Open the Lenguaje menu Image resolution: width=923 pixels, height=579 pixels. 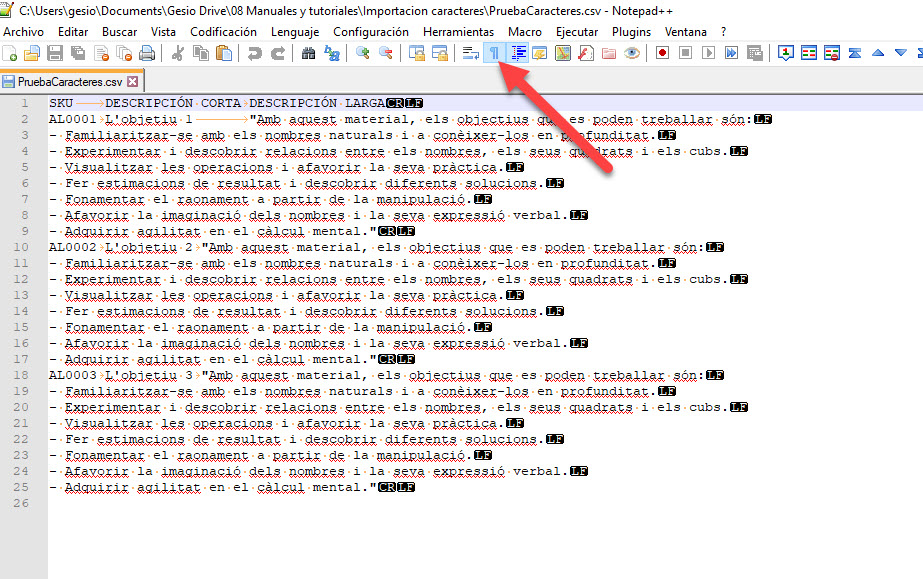point(295,32)
